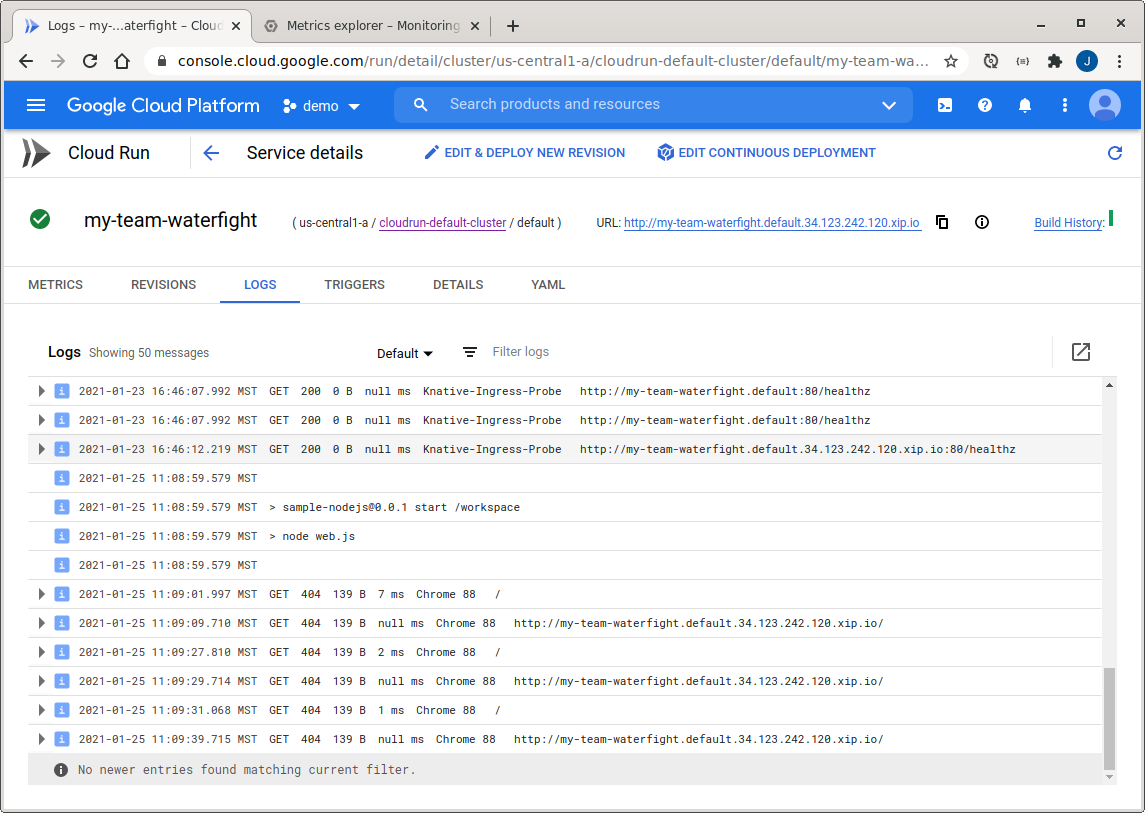Refresh the service details page
The width and height of the screenshot is (1145, 813).
coord(1115,153)
